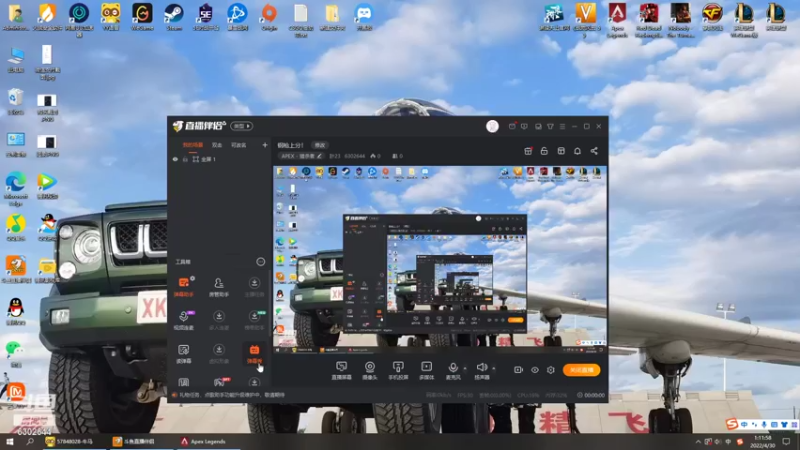Click the orange 关闭直播 stop stream button
Image resolution: width=800 pixels, height=450 pixels.
pyautogui.click(x=582, y=370)
